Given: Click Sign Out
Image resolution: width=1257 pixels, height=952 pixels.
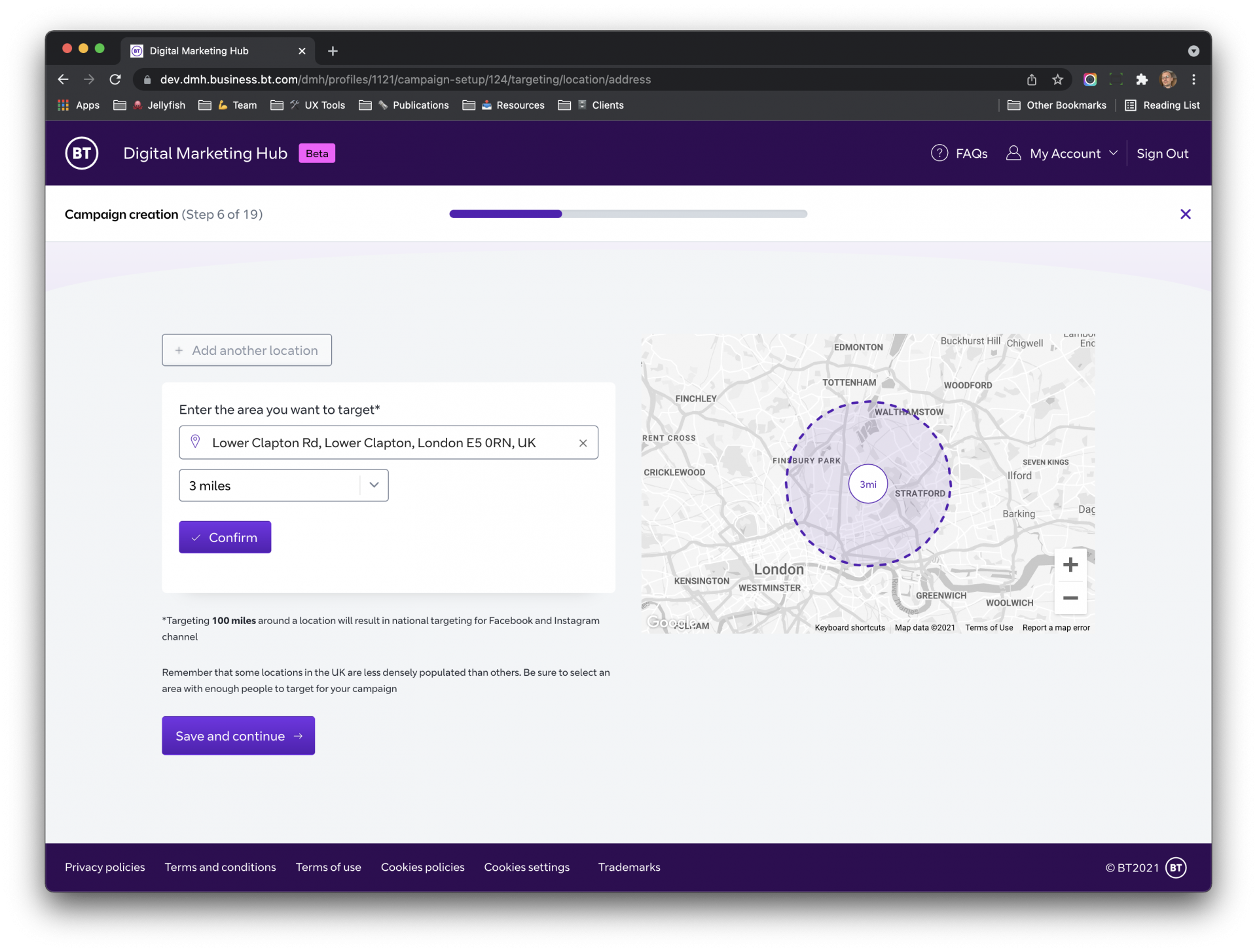Looking at the screenshot, I should [x=1162, y=153].
